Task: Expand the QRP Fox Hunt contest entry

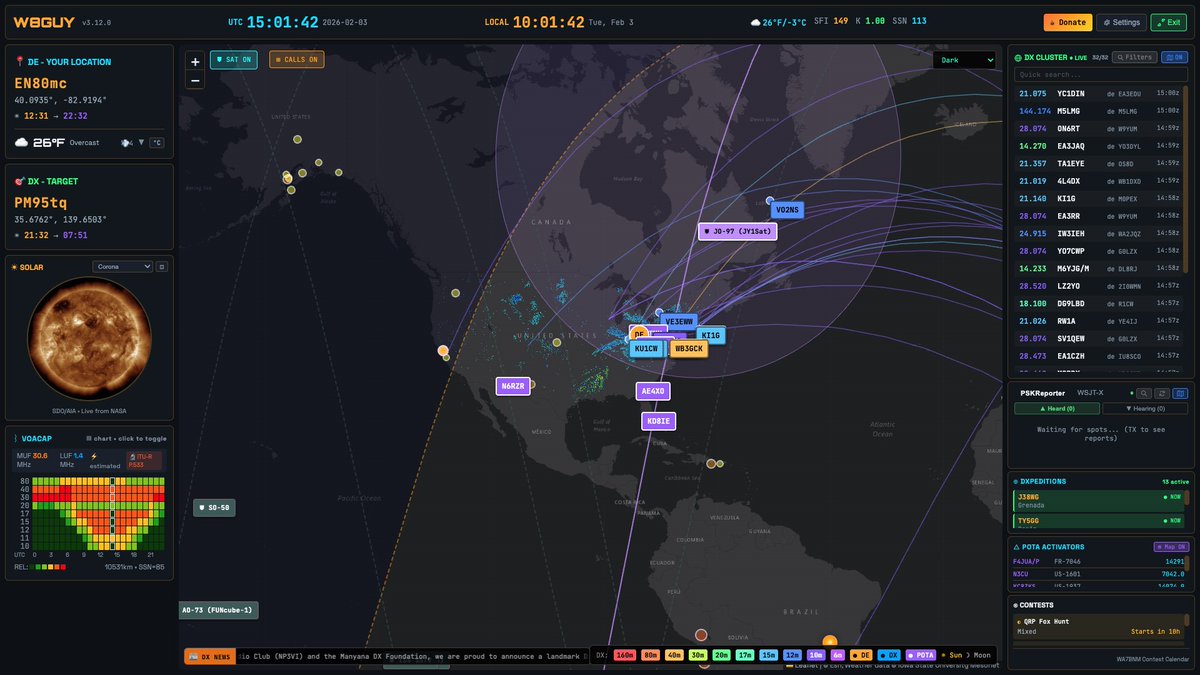Action: [1098, 627]
